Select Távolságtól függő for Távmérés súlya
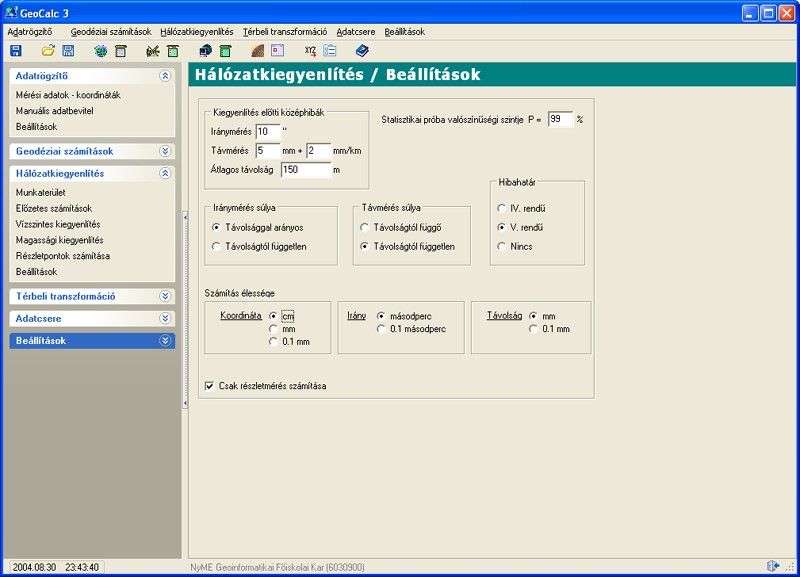This screenshot has width=800, height=577. (401, 228)
